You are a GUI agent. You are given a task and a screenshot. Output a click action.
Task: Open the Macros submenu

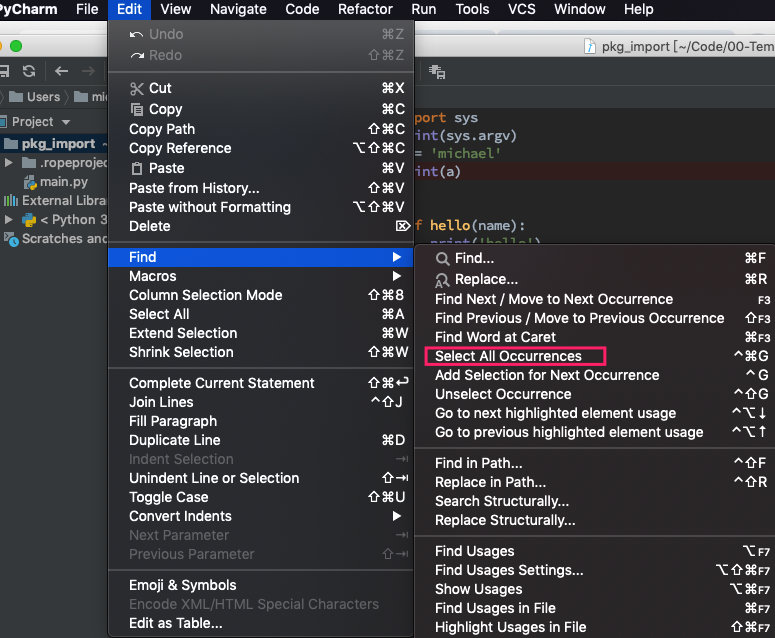tap(261, 276)
